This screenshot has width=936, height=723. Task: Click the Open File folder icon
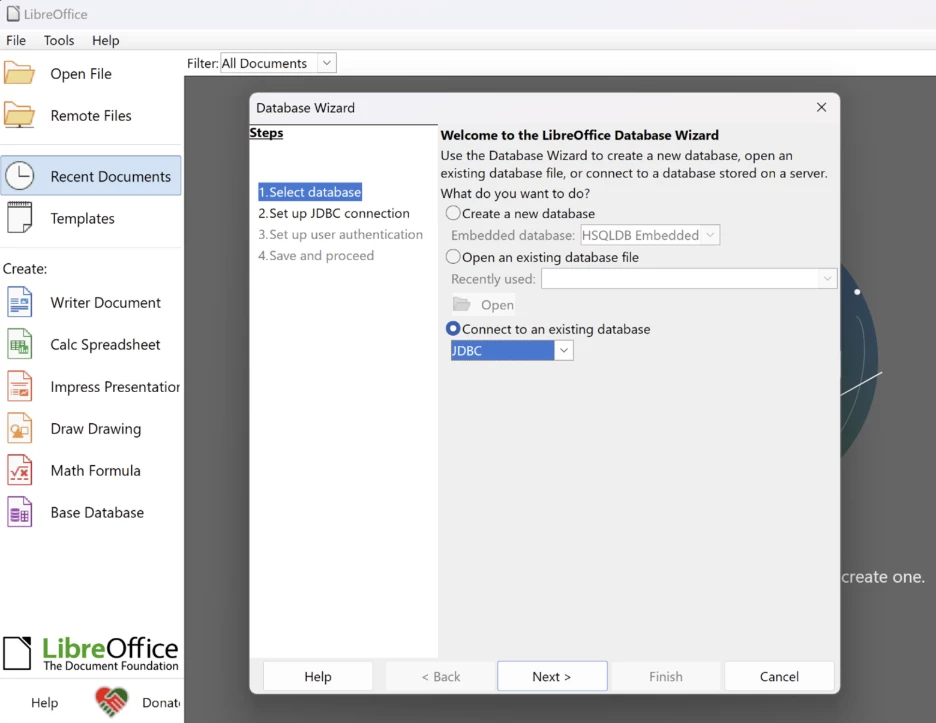click(x=20, y=73)
